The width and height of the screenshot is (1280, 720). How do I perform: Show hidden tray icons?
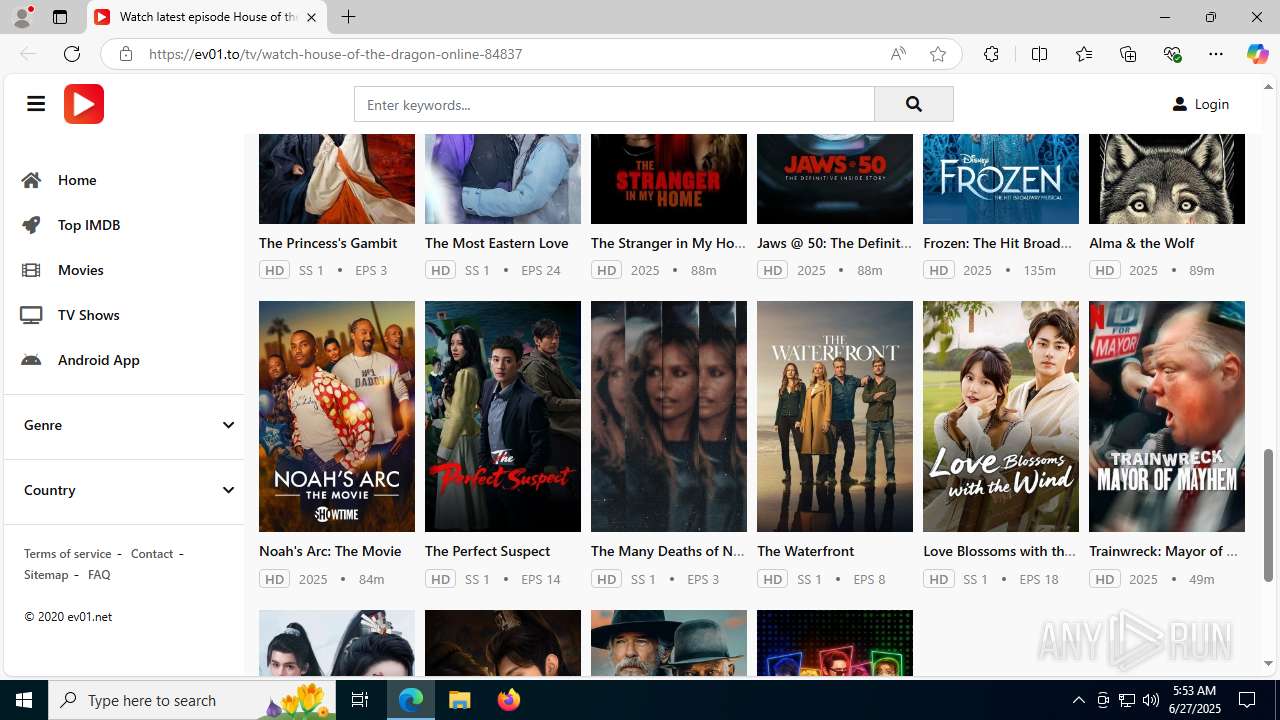click(x=1078, y=700)
